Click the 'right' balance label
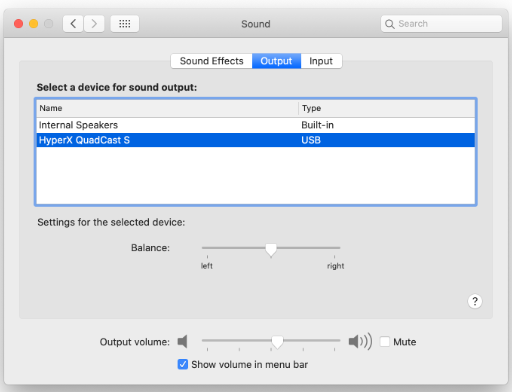The height and width of the screenshot is (392, 512). (x=336, y=266)
